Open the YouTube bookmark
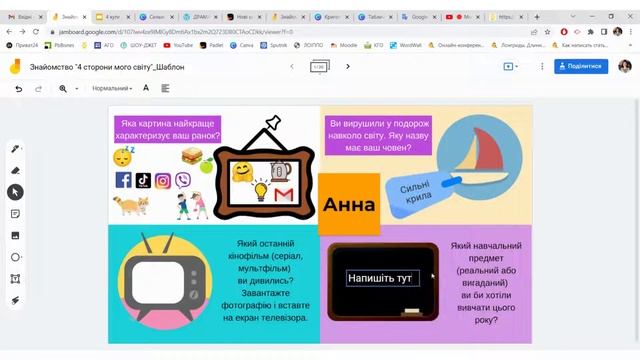This screenshot has height=360, width=640. [178, 45]
